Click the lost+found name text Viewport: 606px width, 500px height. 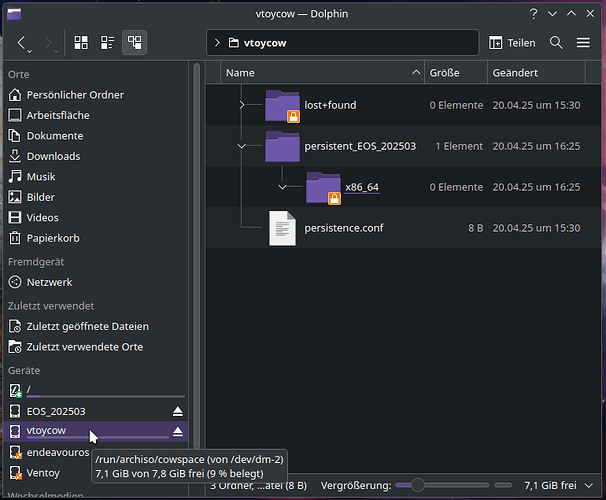coord(330,105)
